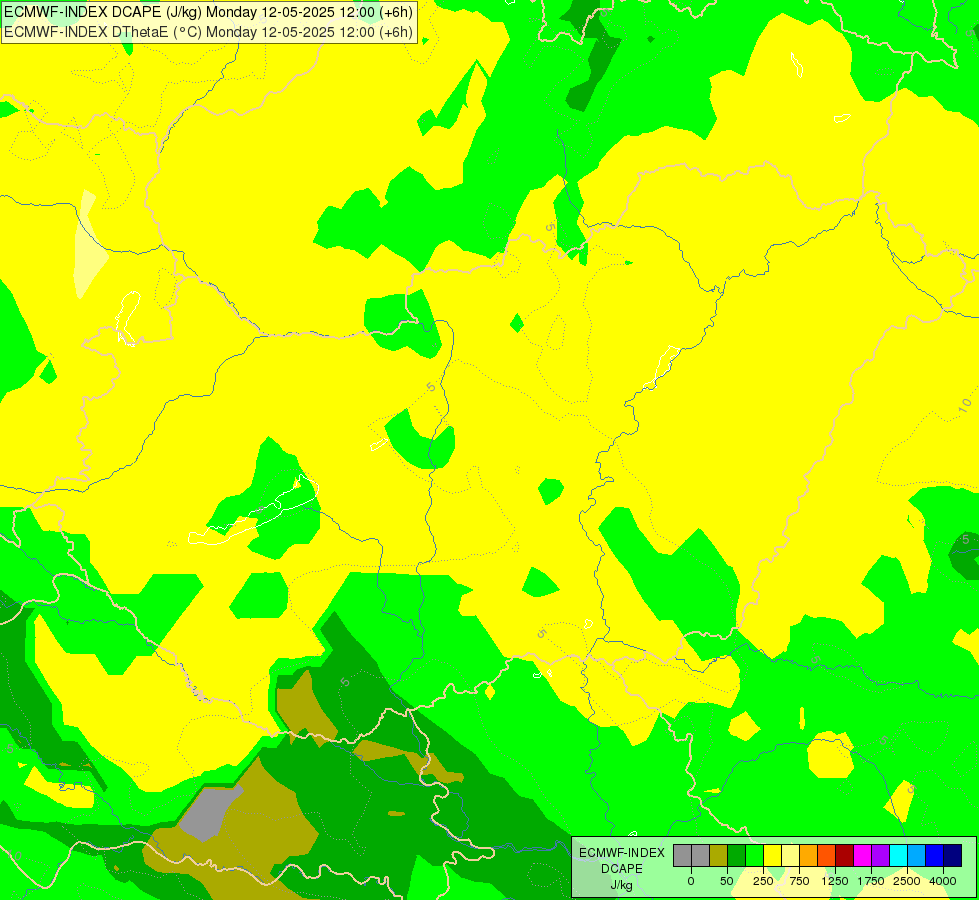
Task: Click the legend's DCAPE label
Action: coord(622,869)
